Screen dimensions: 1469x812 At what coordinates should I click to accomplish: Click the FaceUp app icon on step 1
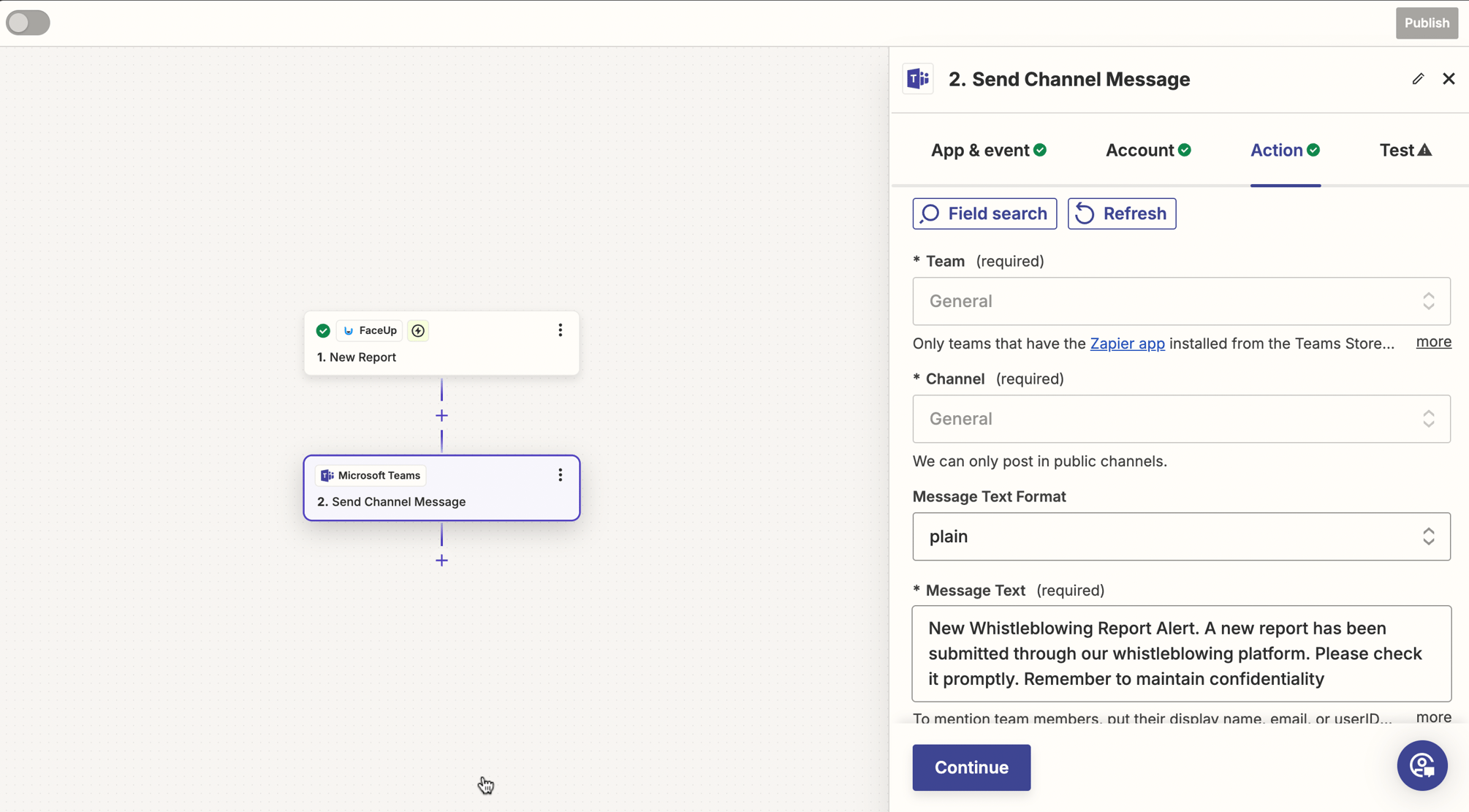coord(349,330)
